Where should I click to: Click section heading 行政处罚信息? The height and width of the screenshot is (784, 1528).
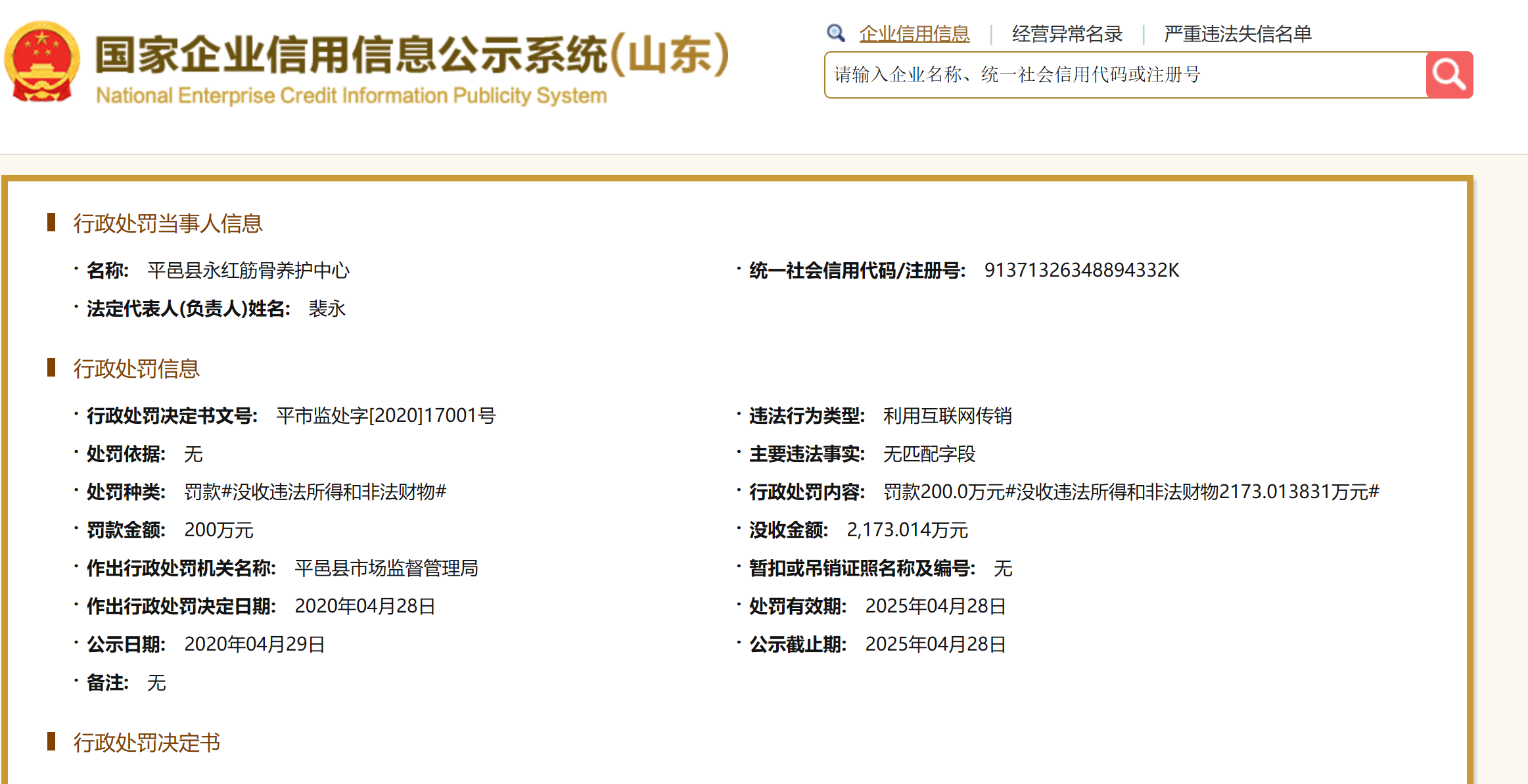click(x=136, y=369)
